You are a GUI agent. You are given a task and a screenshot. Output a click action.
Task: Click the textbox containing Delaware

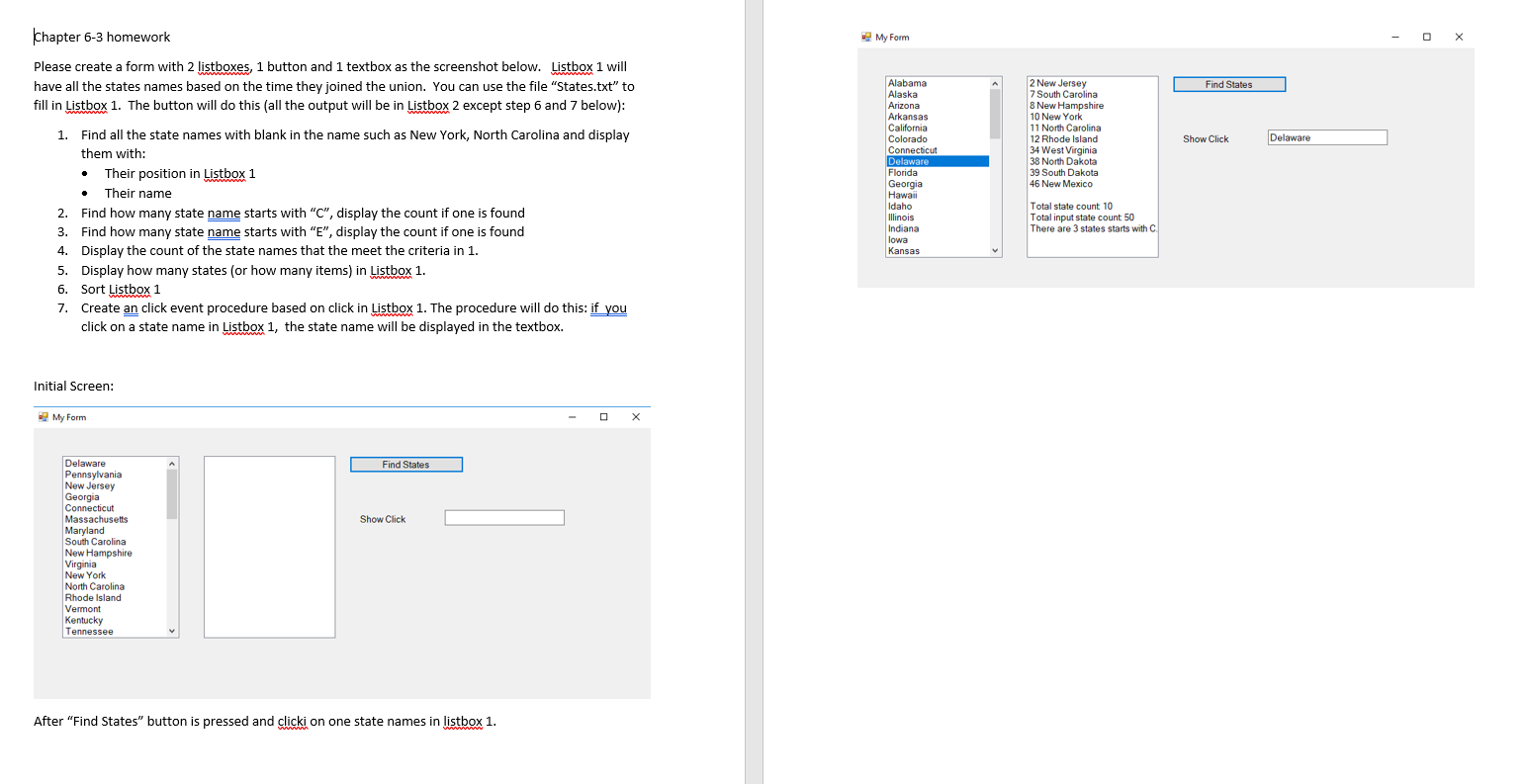pos(1327,136)
